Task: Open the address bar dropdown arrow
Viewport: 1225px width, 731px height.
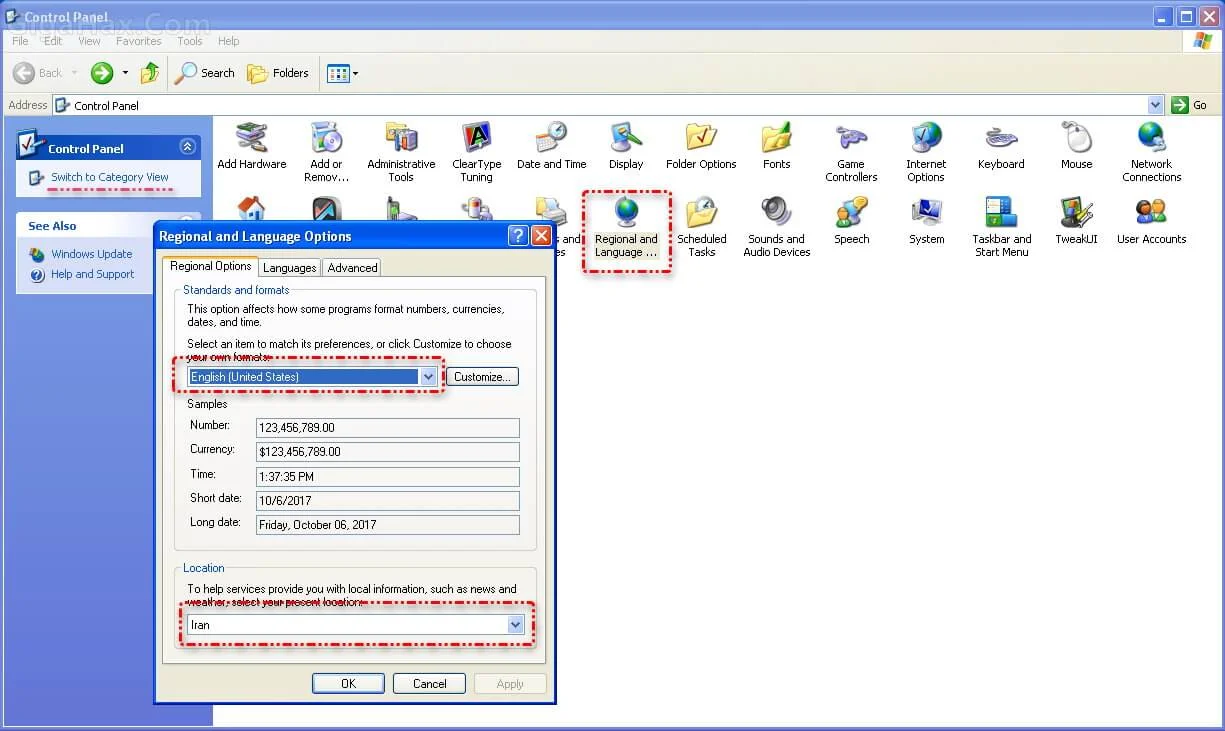Action: point(1156,105)
